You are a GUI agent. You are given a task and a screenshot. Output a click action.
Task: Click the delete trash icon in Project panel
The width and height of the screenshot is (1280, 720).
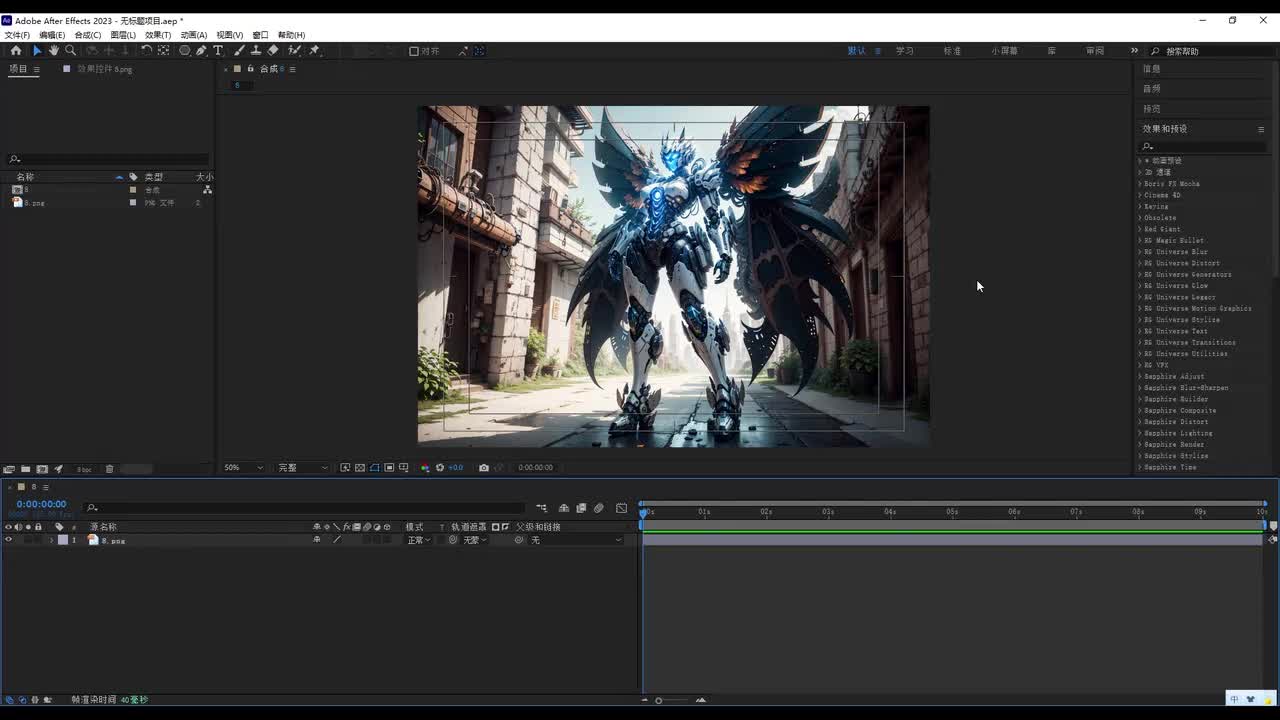[110, 469]
